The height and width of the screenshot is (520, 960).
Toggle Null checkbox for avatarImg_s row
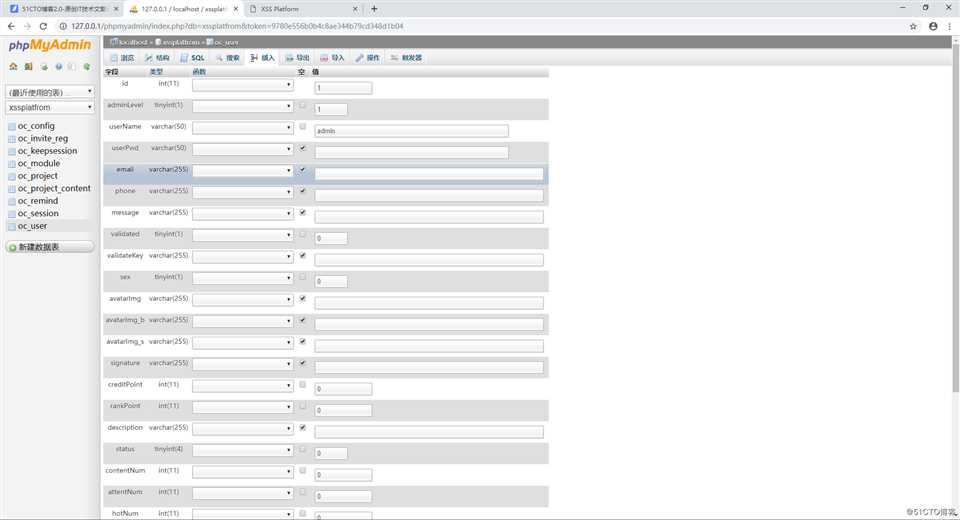302,342
